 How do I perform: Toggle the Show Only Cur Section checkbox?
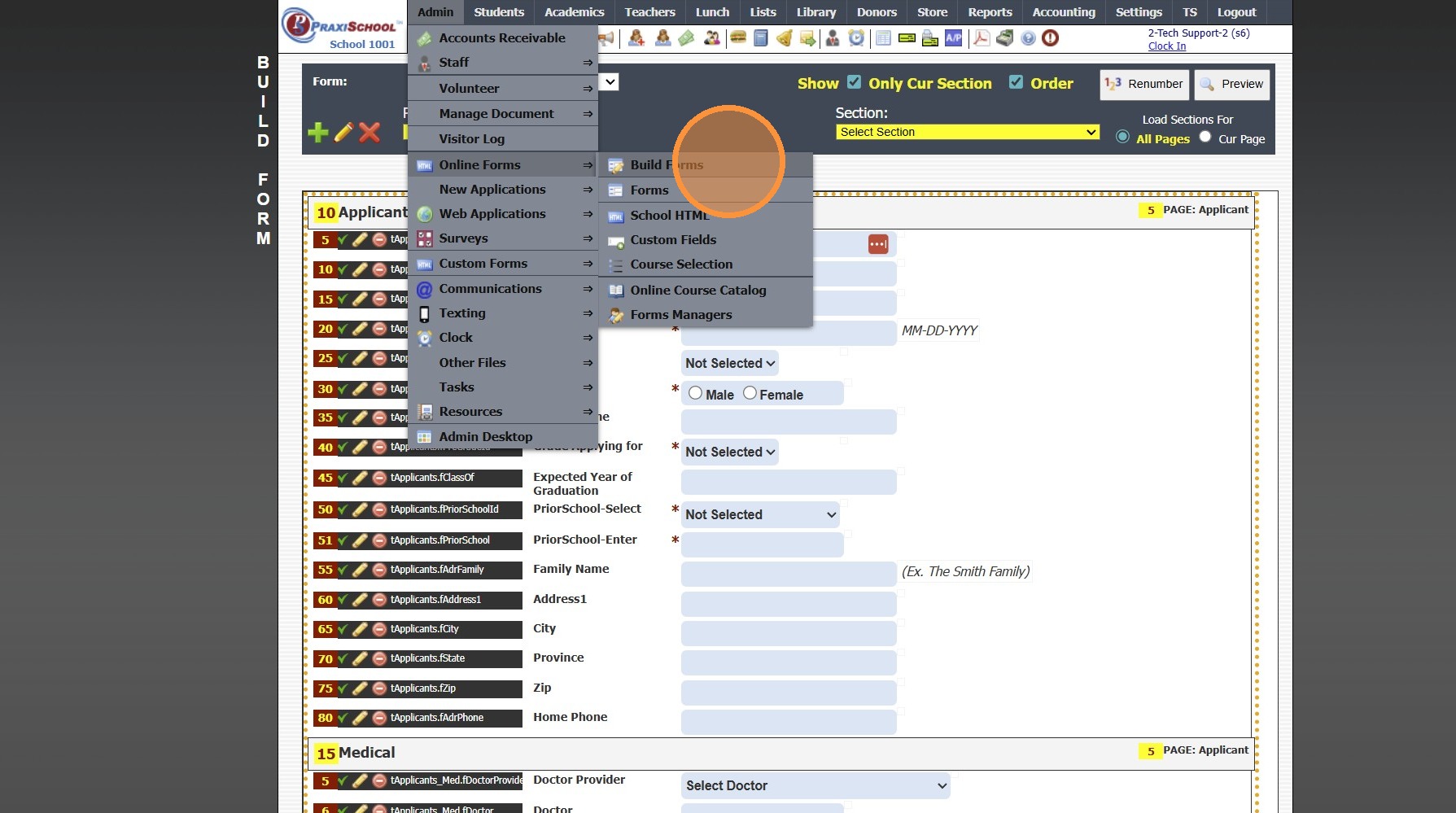[854, 82]
